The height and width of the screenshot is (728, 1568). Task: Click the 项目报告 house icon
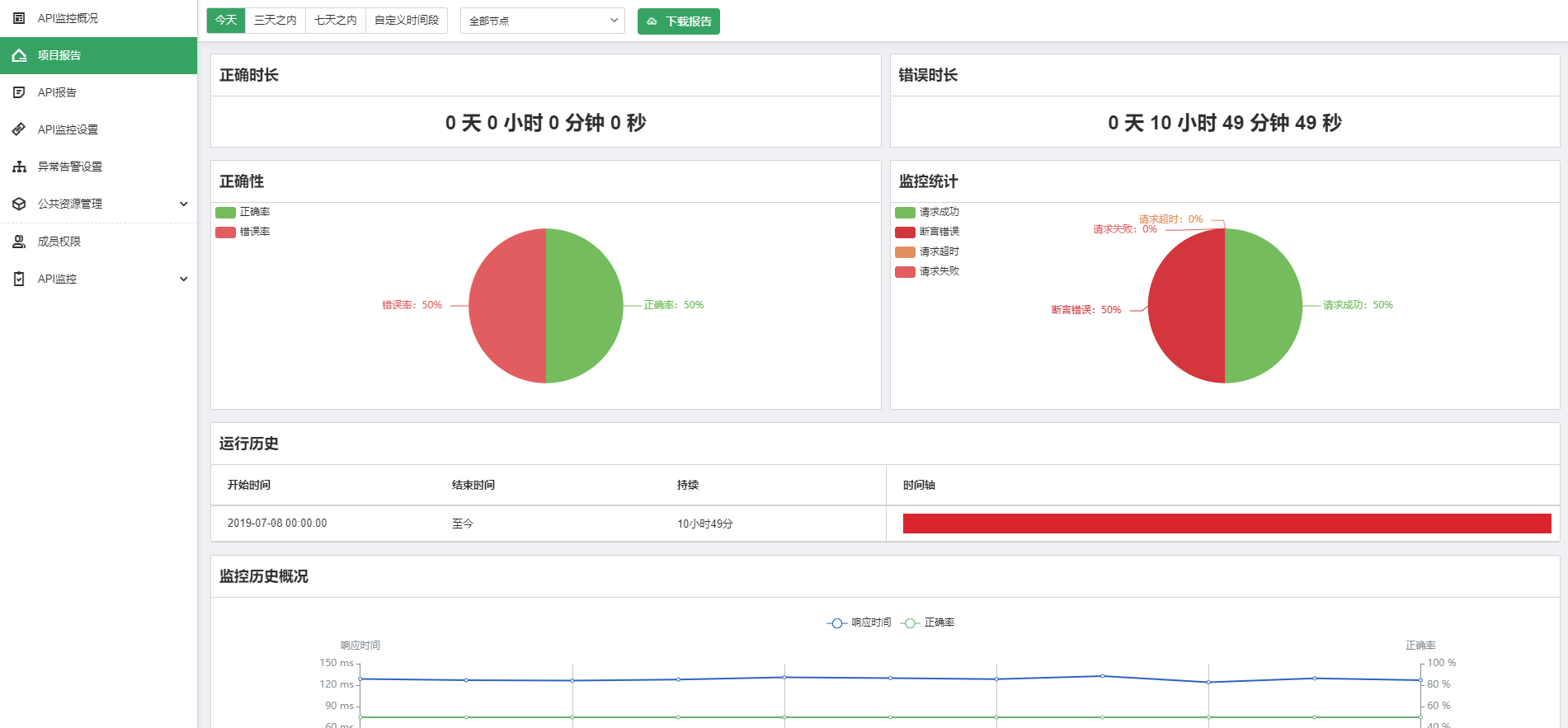coord(19,55)
